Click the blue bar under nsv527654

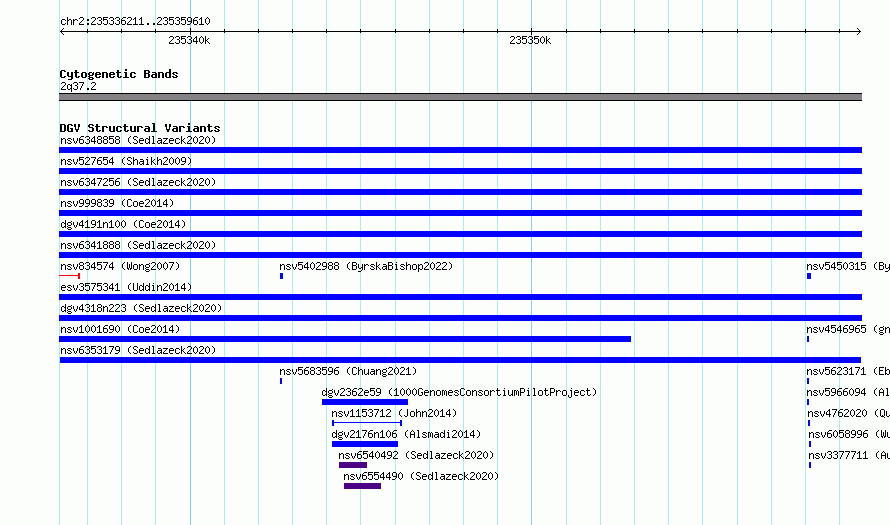(x=461, y=171)
